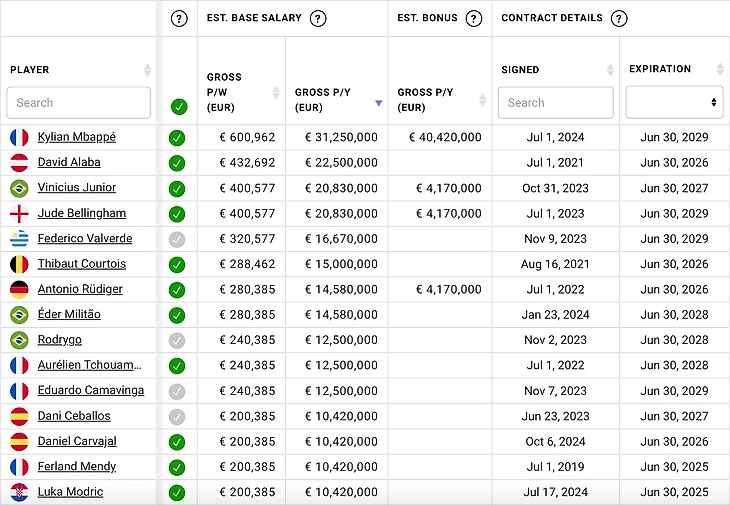Click the Player search input field
Screen dimensions: 730x505
coord(78,103)
